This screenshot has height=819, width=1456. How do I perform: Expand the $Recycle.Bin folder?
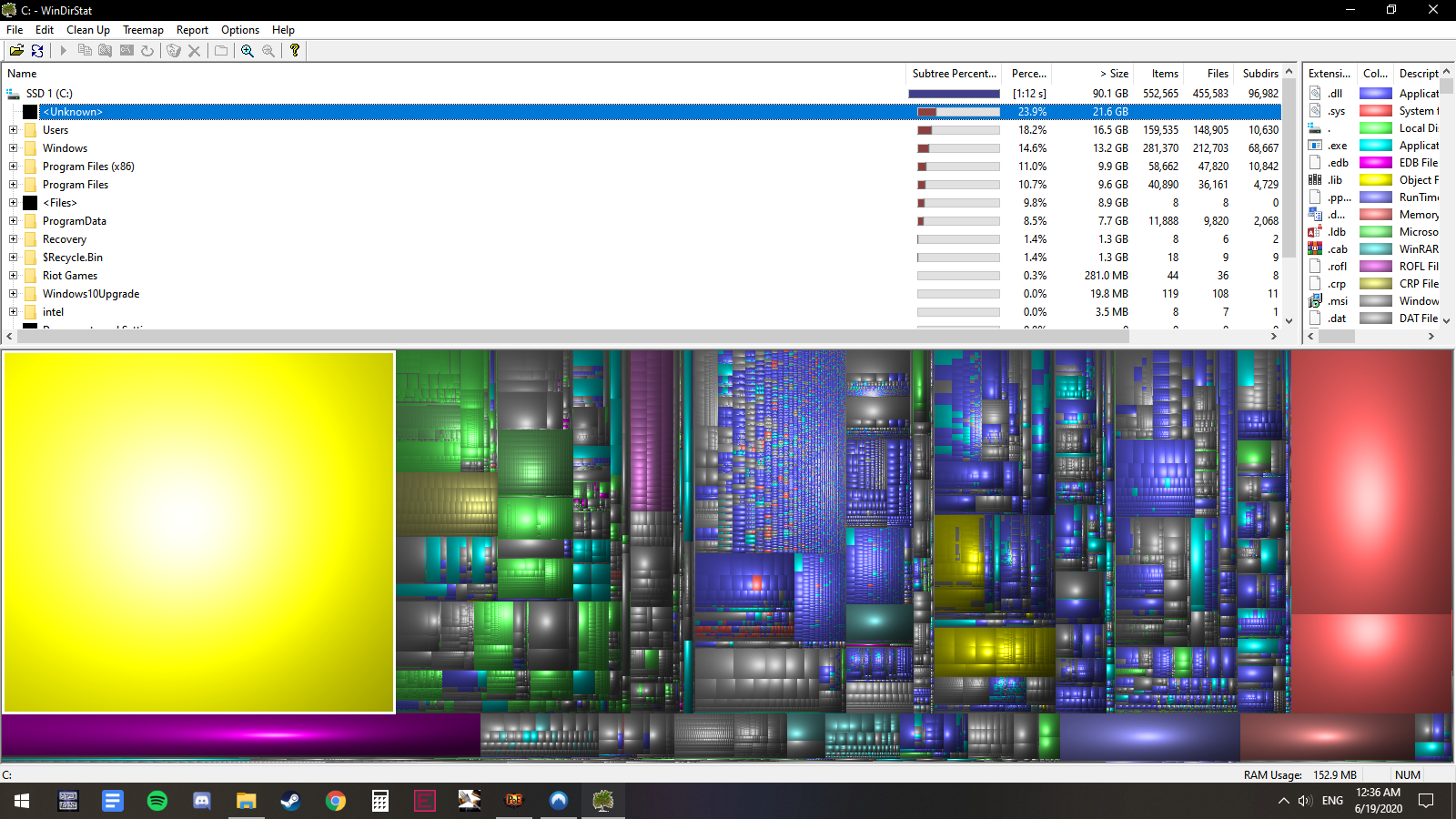coord(13,258)
